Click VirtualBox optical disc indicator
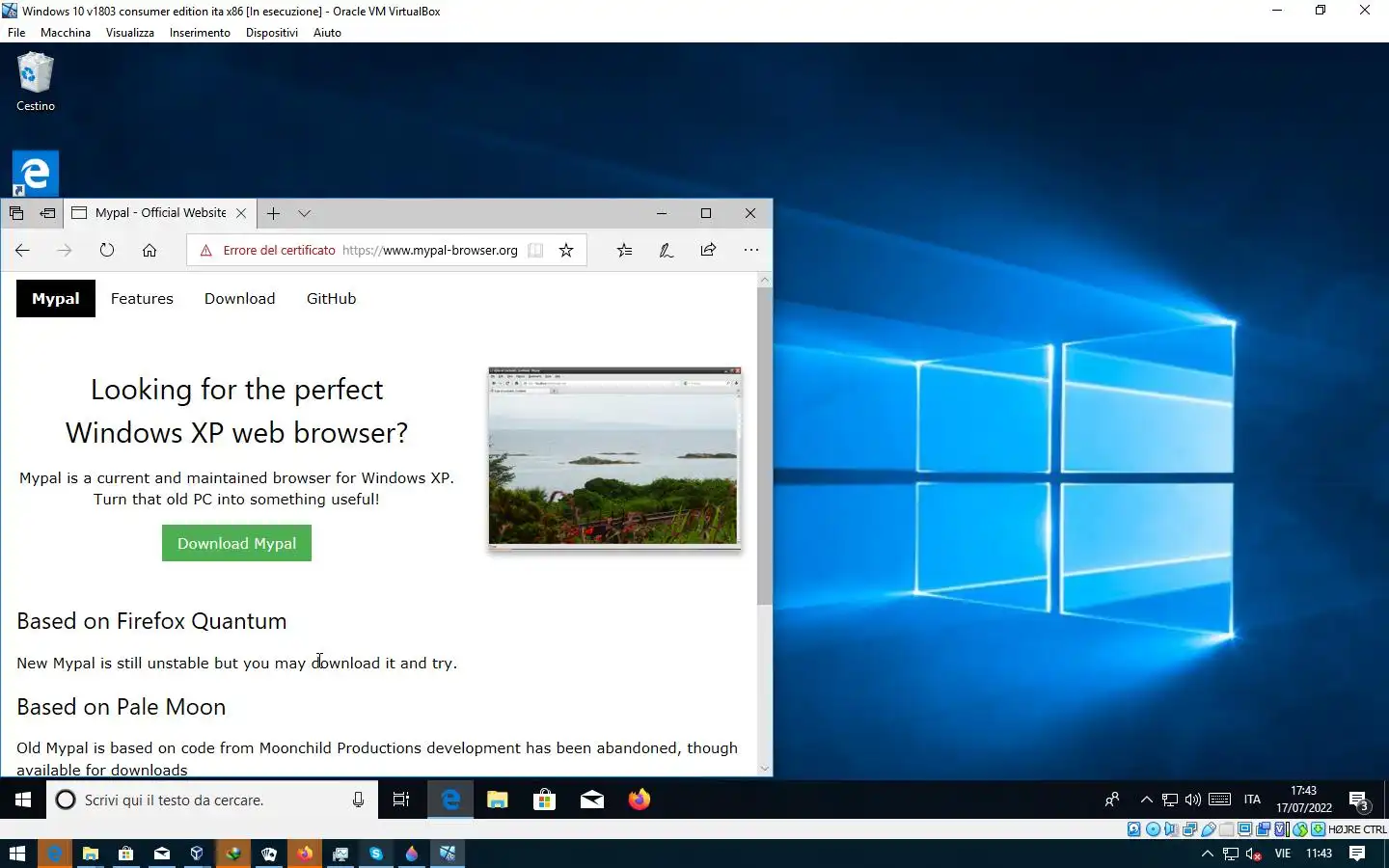The width and height of the screenshot is (1389, 868). click(x=1153, y=829)
